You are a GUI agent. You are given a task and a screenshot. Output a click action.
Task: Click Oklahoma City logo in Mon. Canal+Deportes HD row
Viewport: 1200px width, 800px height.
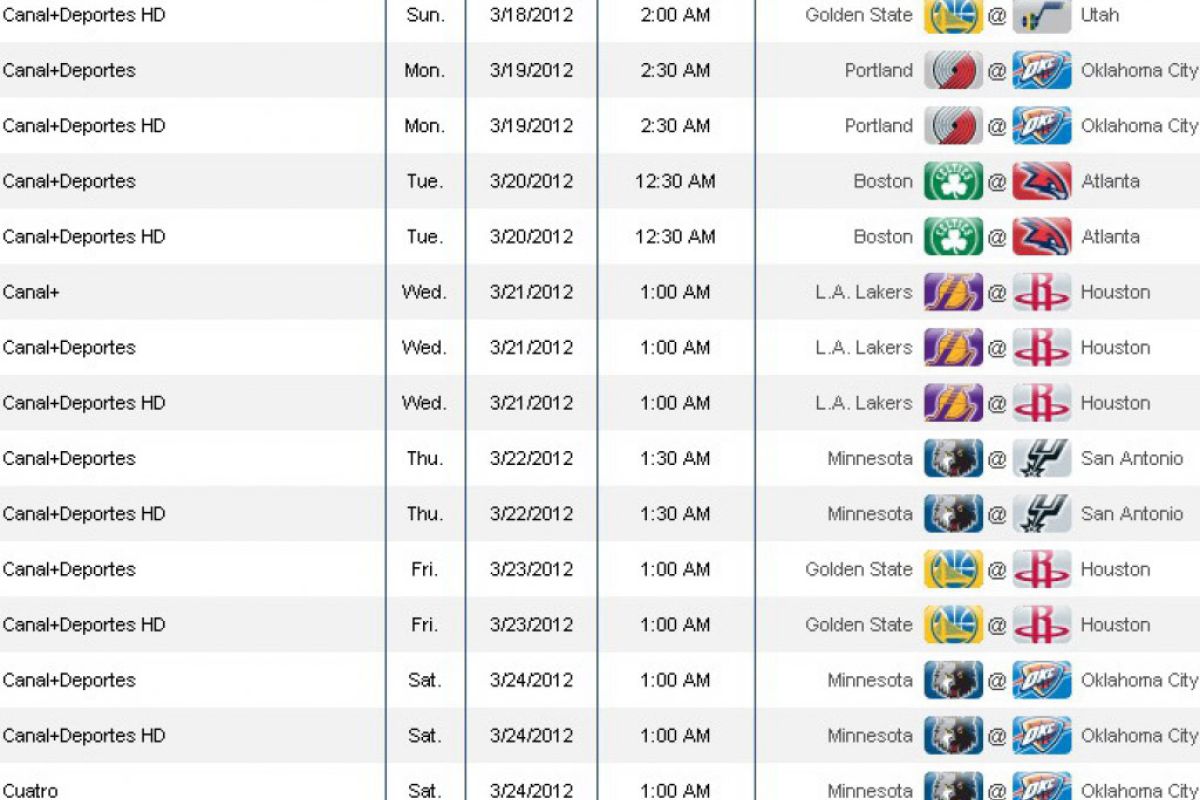tap(1042, 126)
